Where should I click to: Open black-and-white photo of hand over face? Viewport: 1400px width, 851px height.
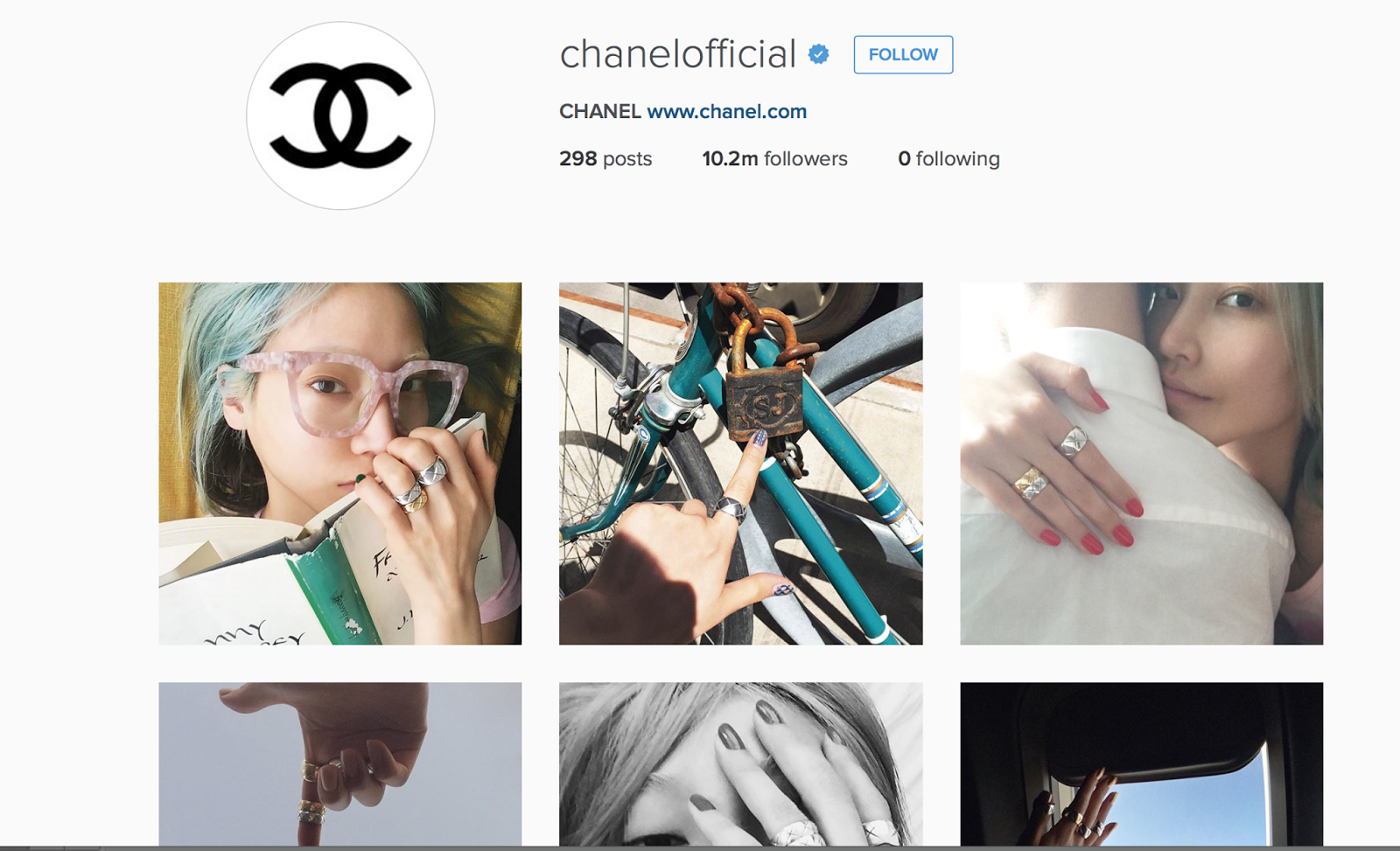coord(740,764)
